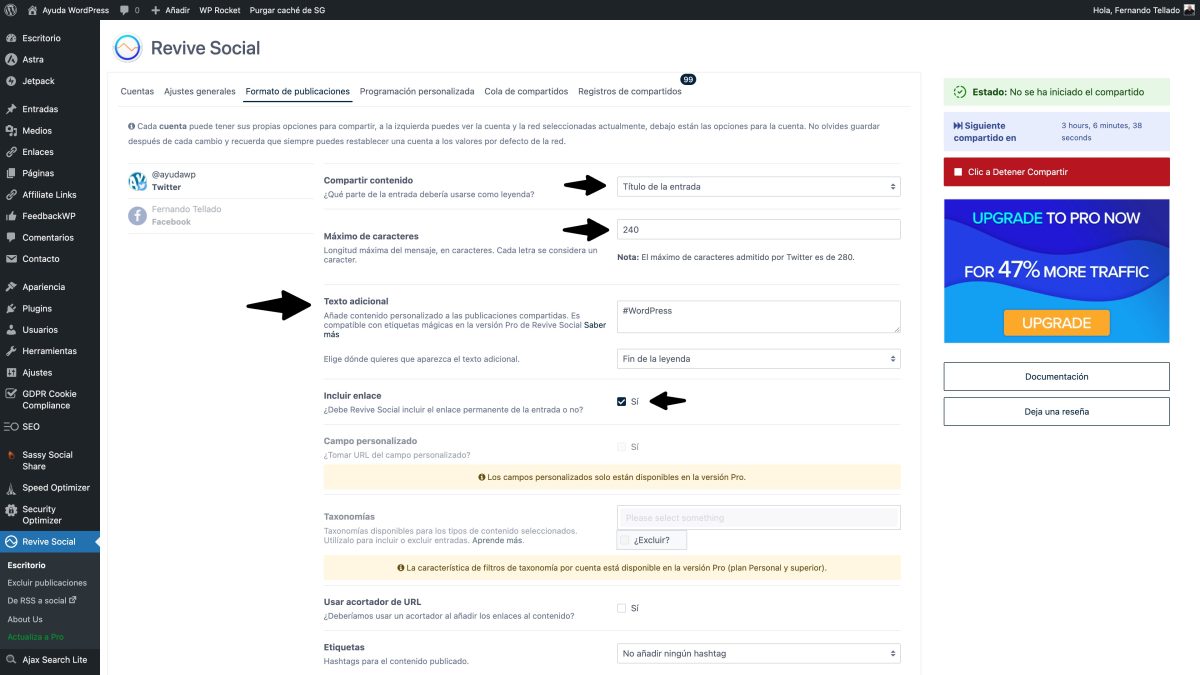The width and height of the screenshot is (1200, 675).
Task: Open Jetpack from the admin sidebar
Action: (x=38, y=81)
